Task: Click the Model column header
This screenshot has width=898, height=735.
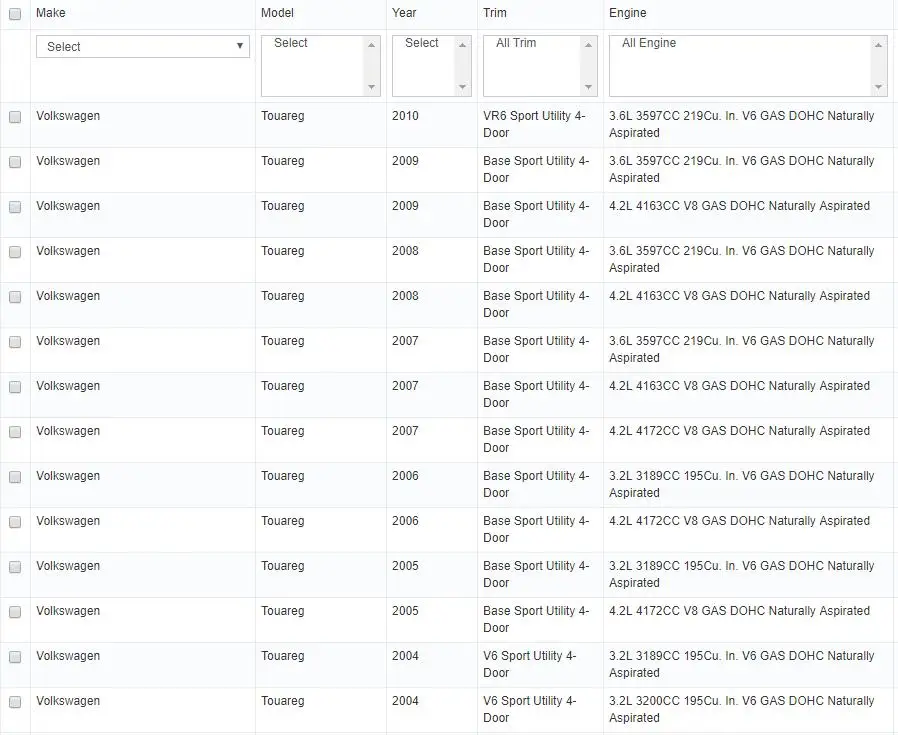Action: (277, 13)
